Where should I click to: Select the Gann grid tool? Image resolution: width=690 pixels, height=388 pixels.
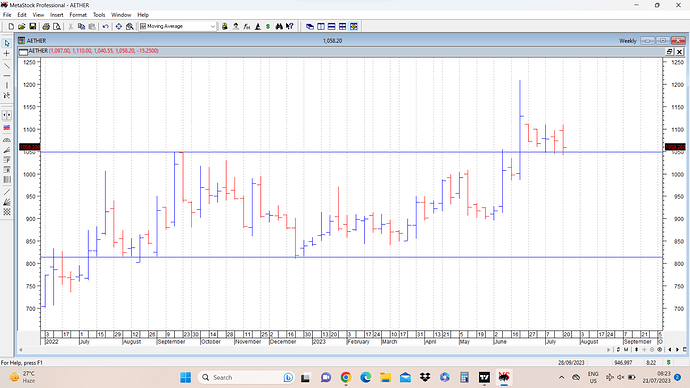(x=7, y=212)
